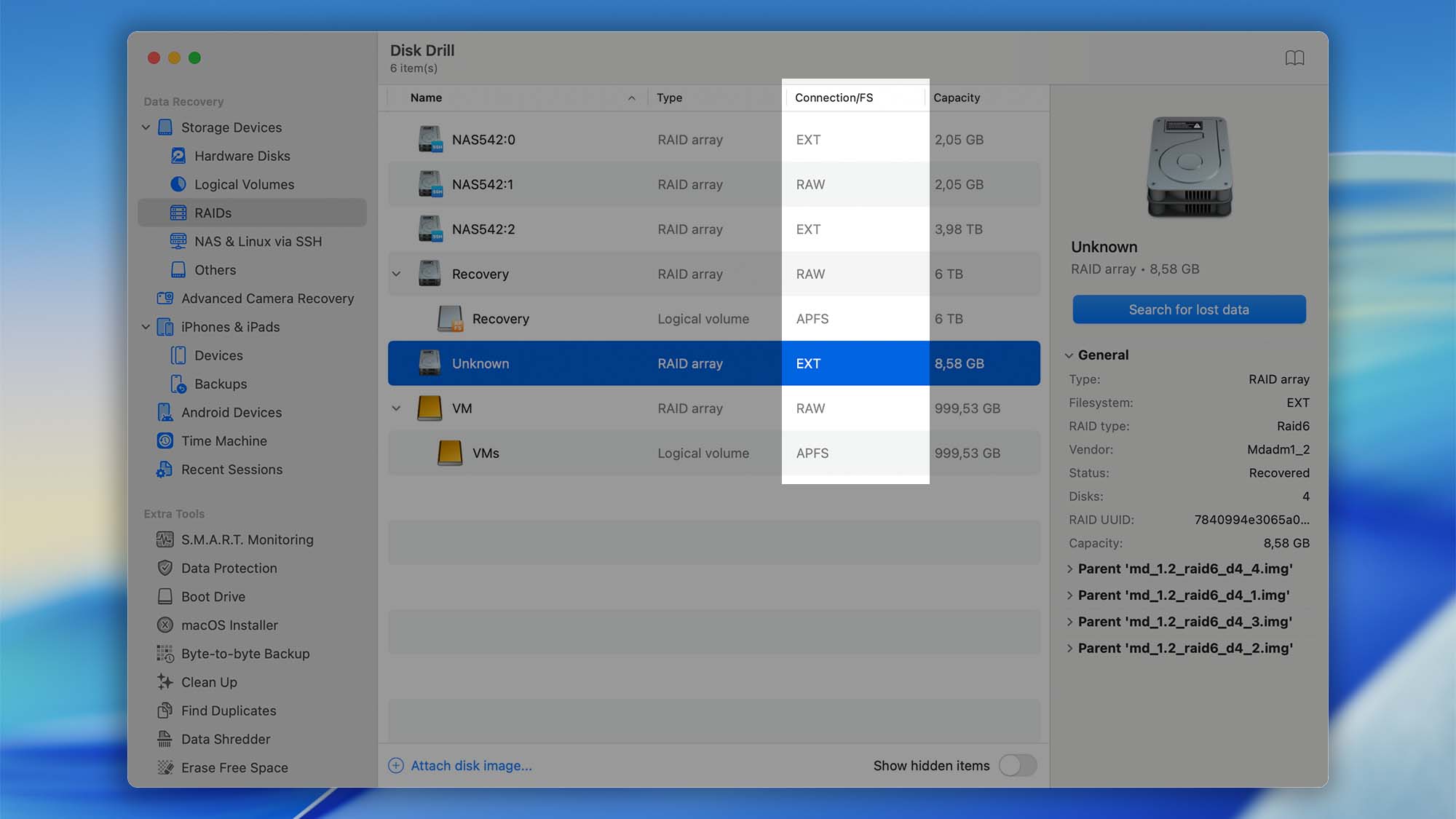Click the 3,98 TB capacity cell
The image size is (1456, 819).
click(x=958, y=229)
